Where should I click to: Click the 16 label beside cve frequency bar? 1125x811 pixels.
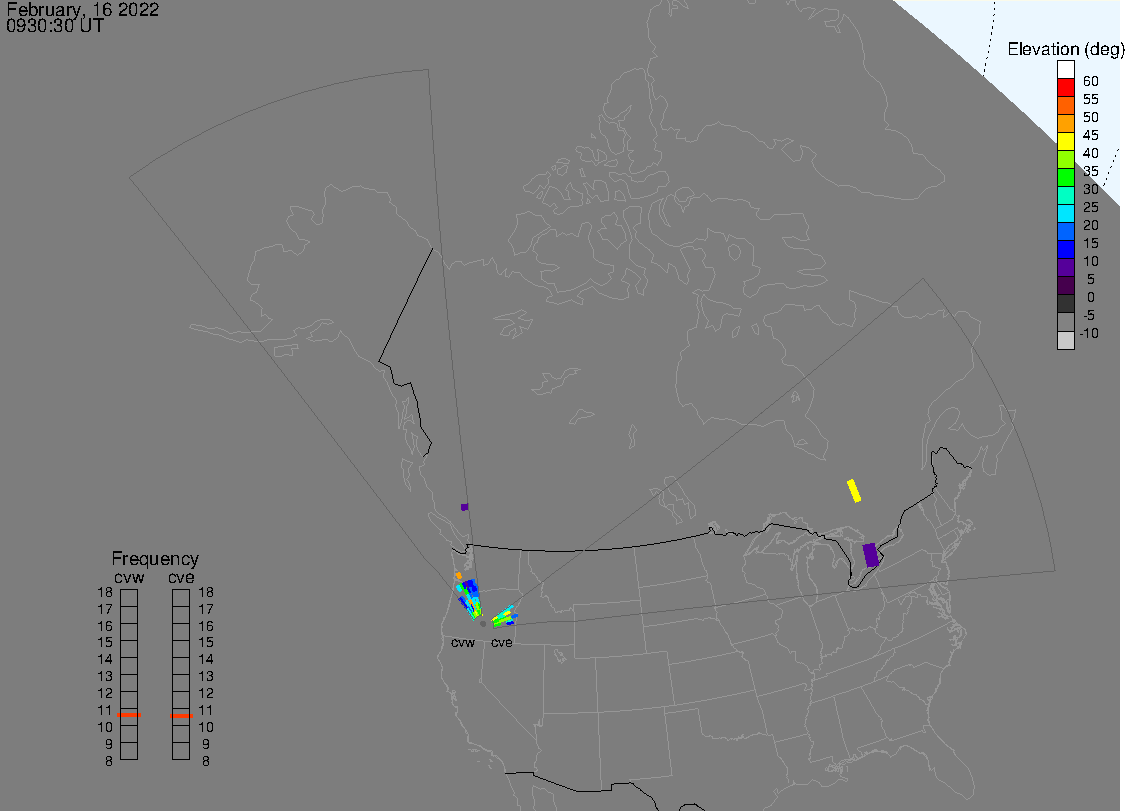tap(206, 626)
